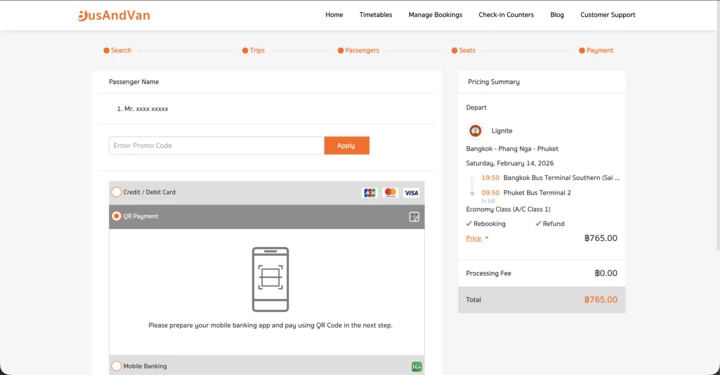Click the JCB card icon
720x375 pixels.
pos(370,193)
